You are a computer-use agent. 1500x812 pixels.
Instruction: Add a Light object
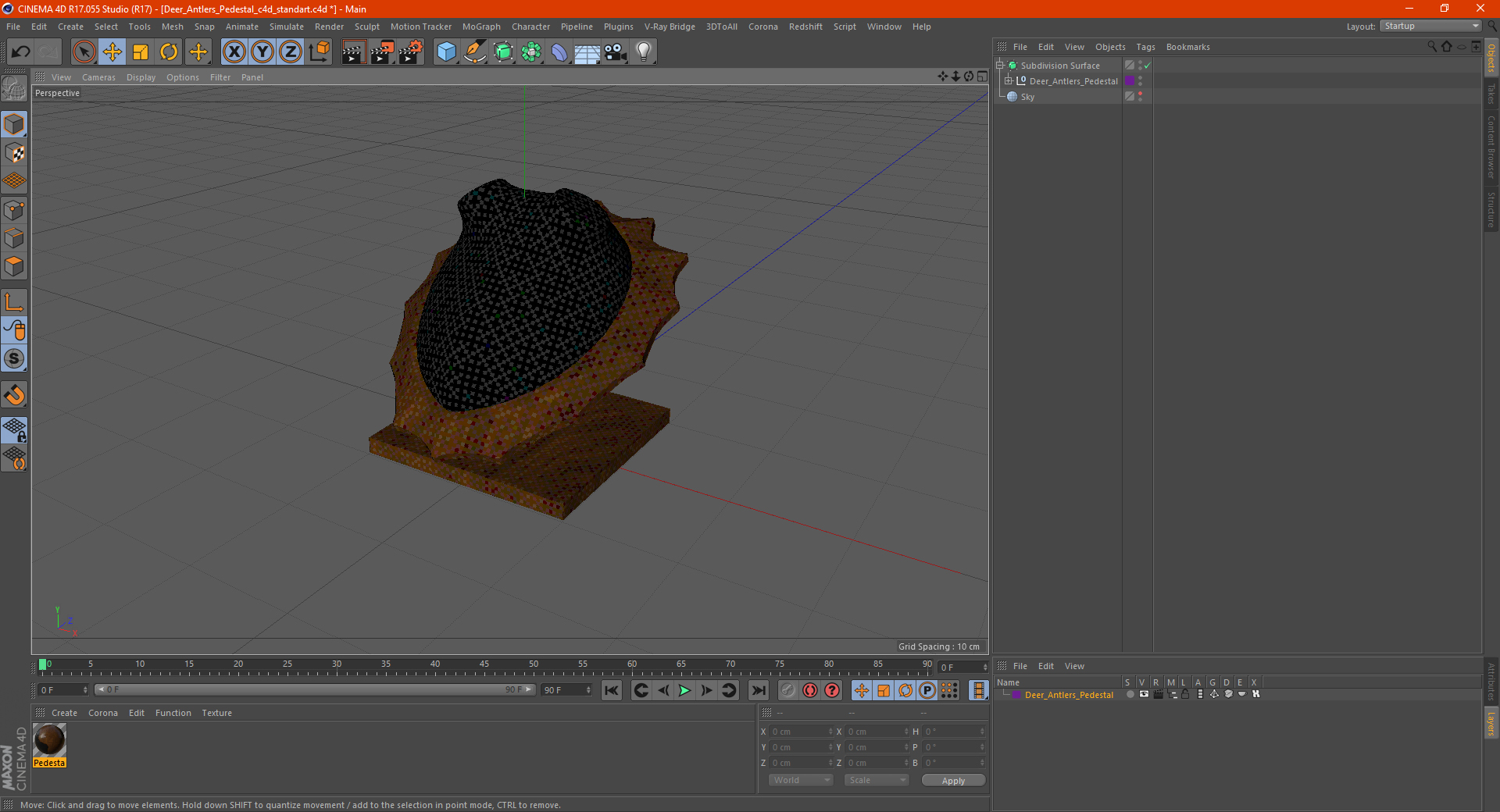(x=644, y=52)
